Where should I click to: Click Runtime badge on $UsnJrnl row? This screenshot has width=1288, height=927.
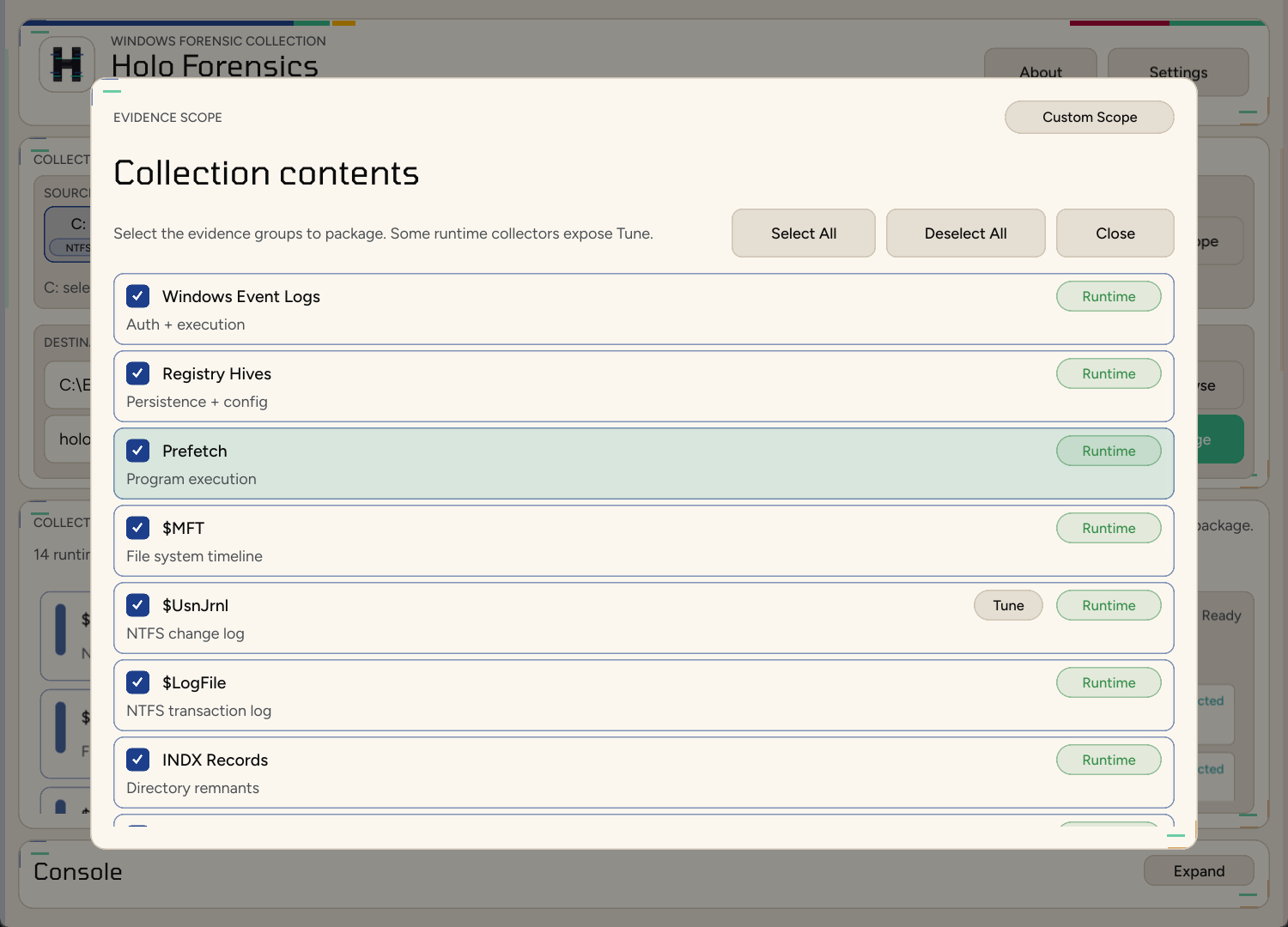pyautogui.click(x=1109, y=605)
